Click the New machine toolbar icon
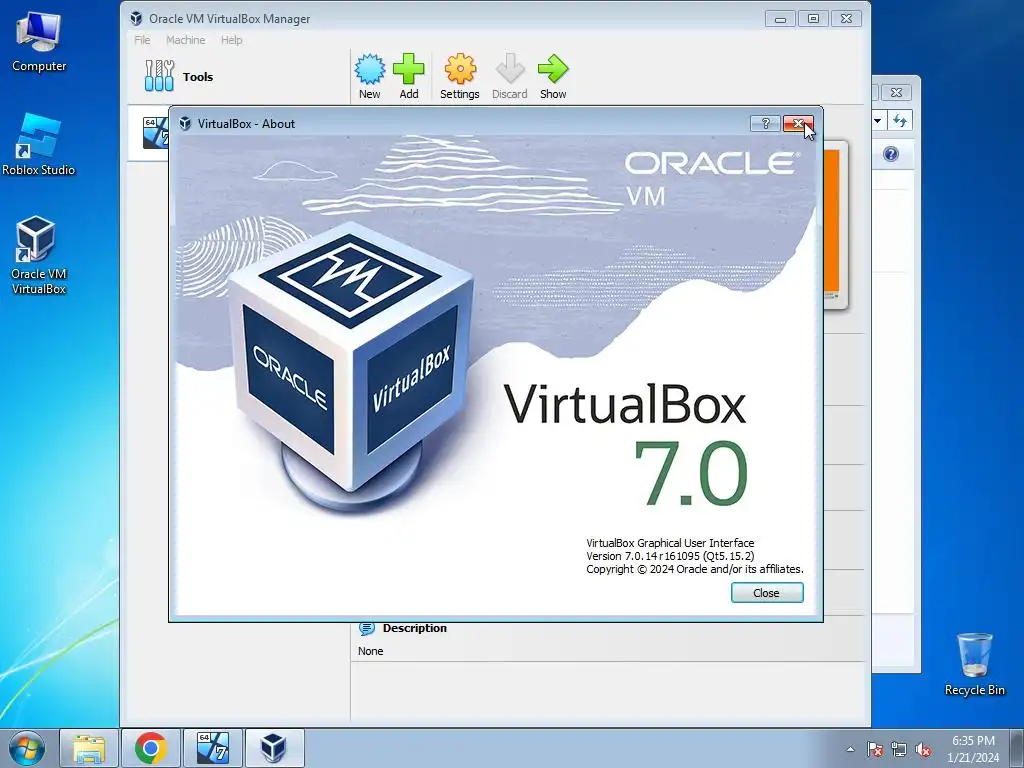Viewport: 1024px width, 768px height. (370, 76)
